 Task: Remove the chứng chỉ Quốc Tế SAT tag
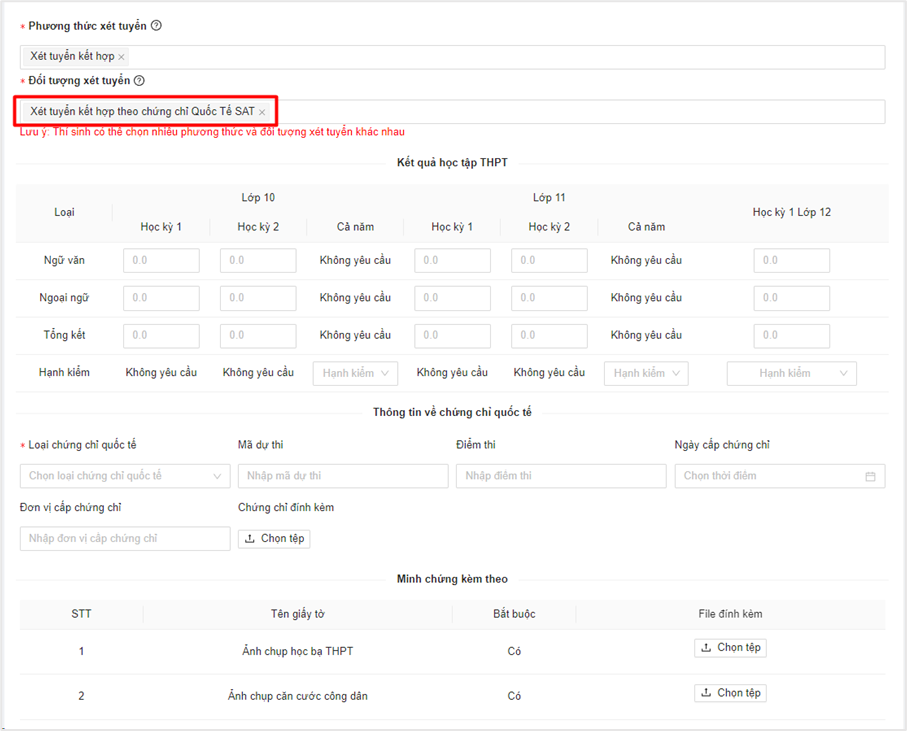click(x=262, y=112)
